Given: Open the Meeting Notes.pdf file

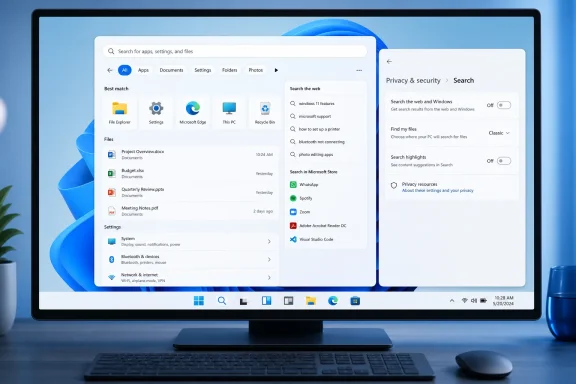Looking at the screenshot, I should pos(190,211).
